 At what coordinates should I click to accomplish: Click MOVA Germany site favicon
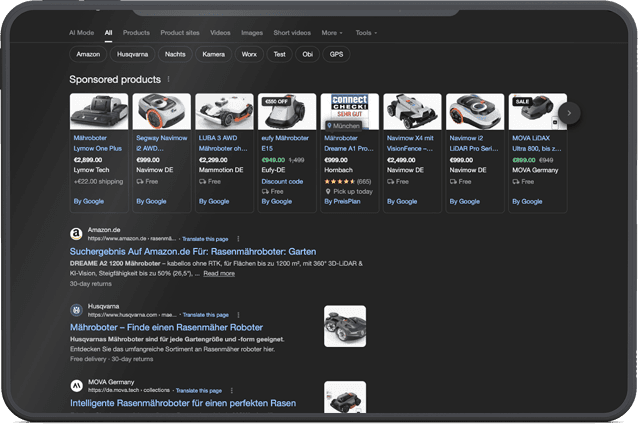(76, 386)
